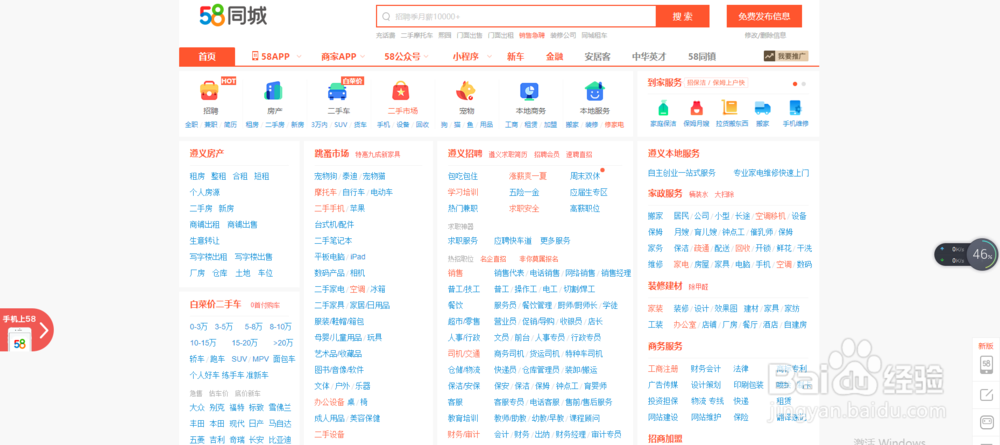Expand the 商家APP dropdown arrow
The image size is (1000, 445).
point(363,57)
